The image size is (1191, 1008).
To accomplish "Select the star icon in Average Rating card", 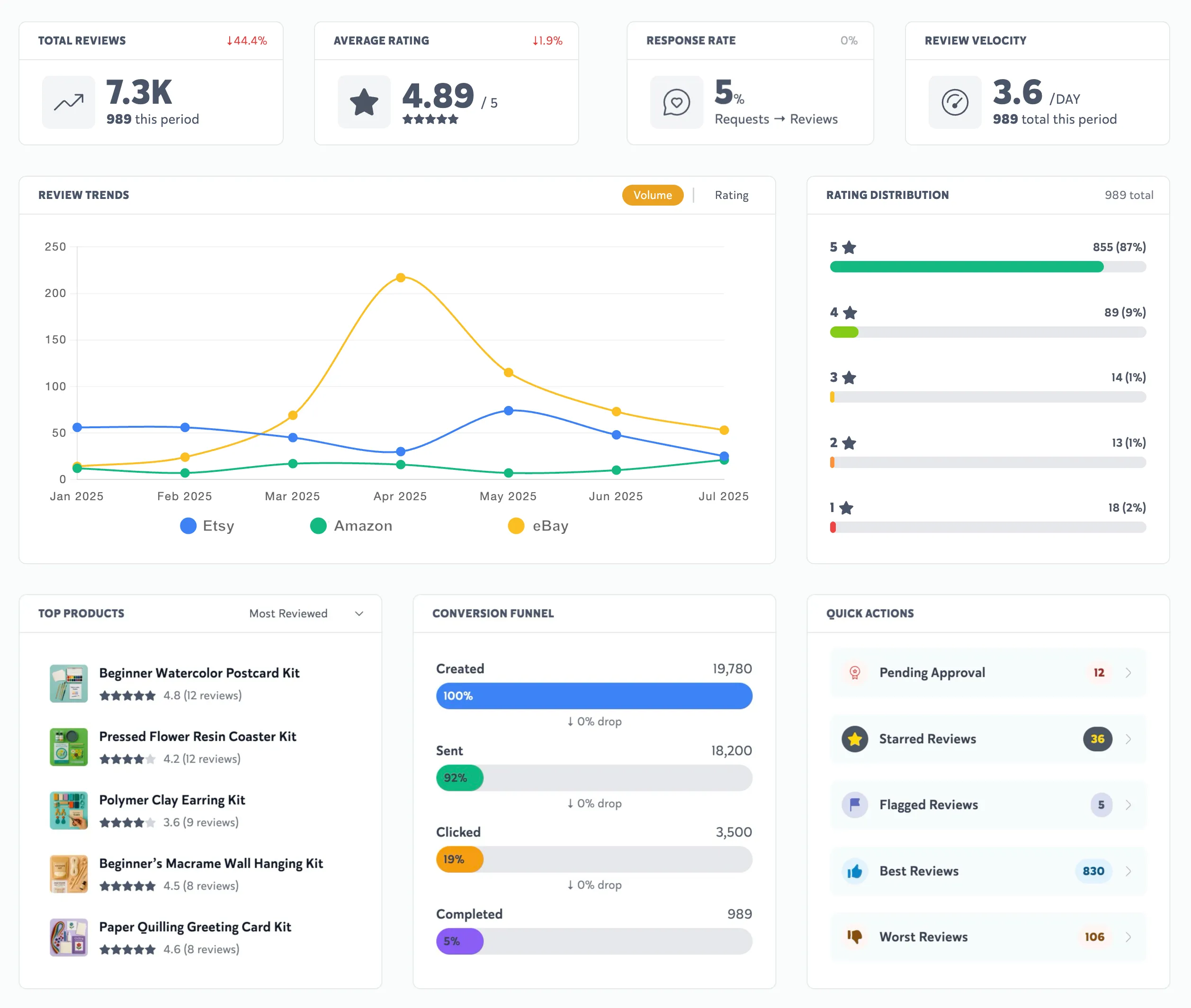I will click(364, 102).
